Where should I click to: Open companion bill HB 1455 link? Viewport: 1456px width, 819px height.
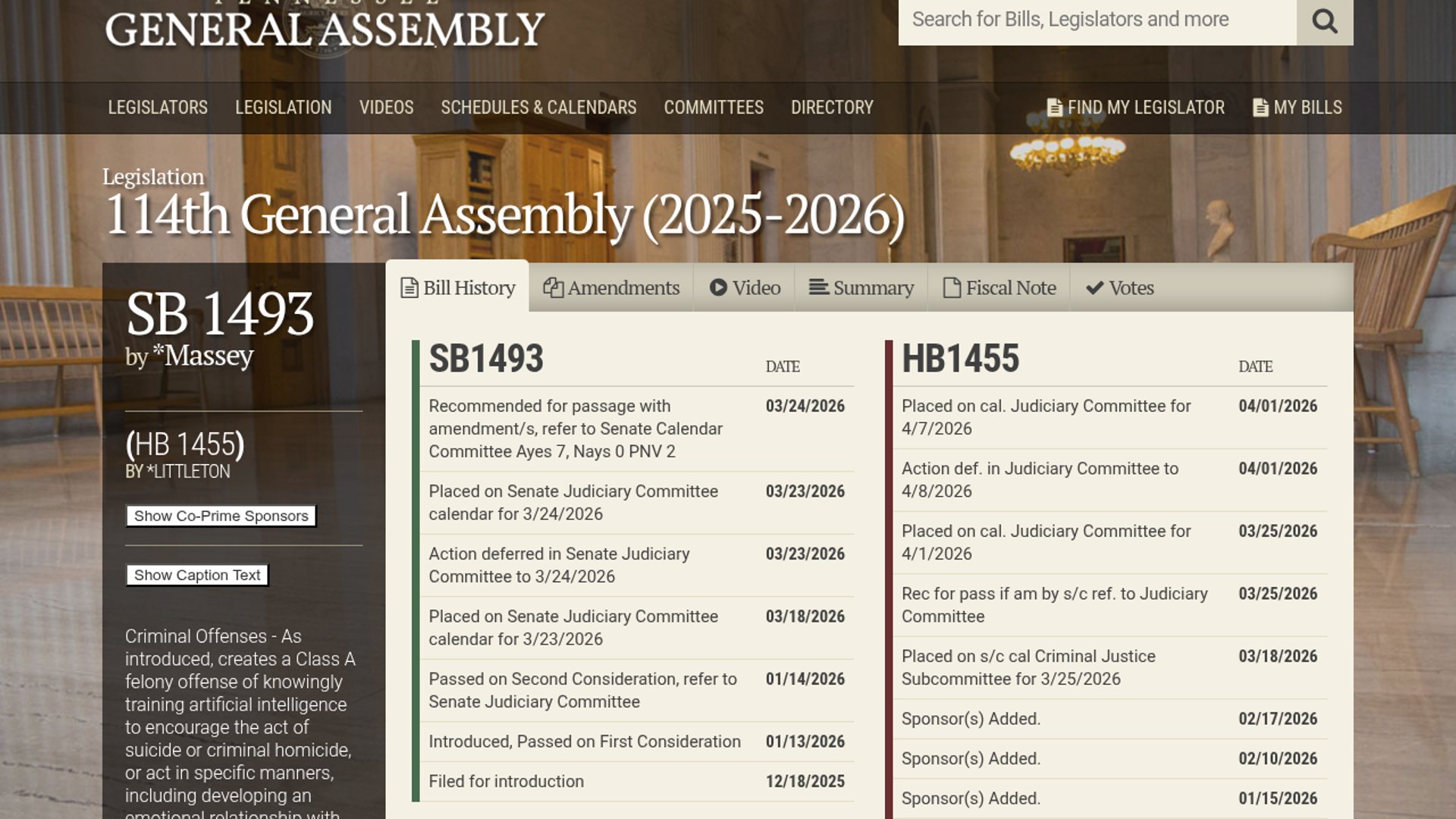pos(185,444)
